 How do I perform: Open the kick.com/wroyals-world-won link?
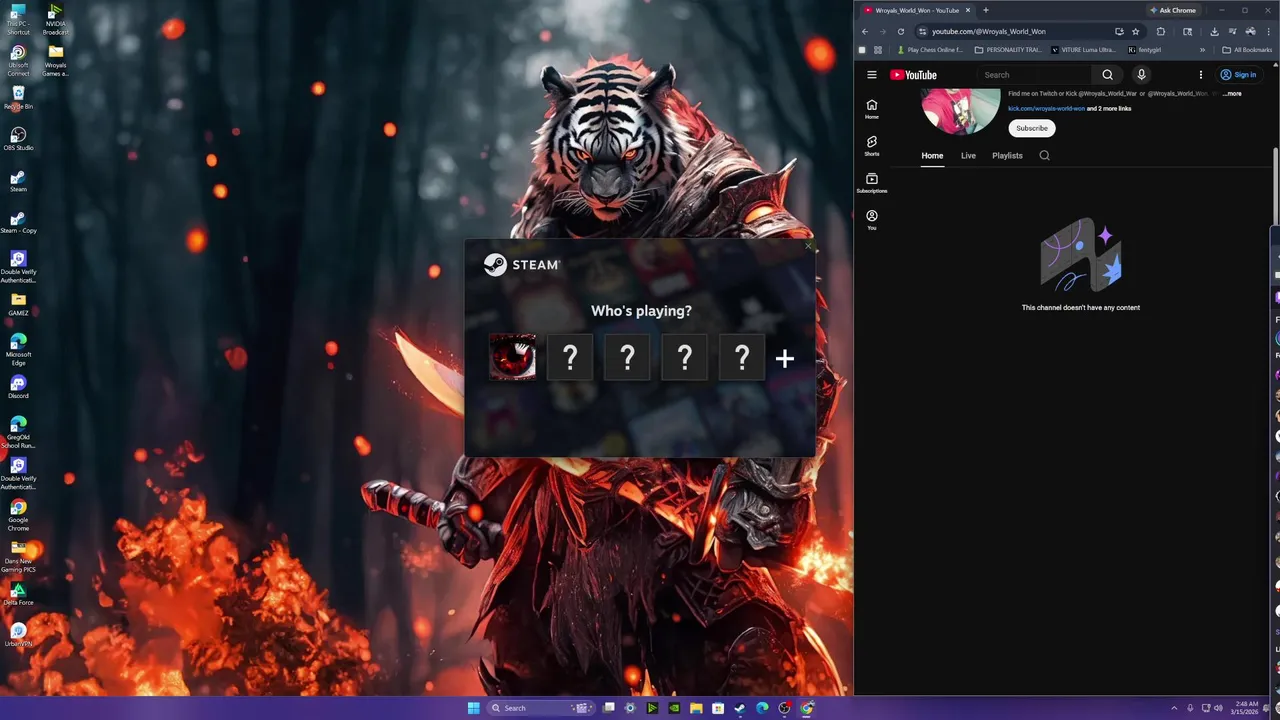1046,108
